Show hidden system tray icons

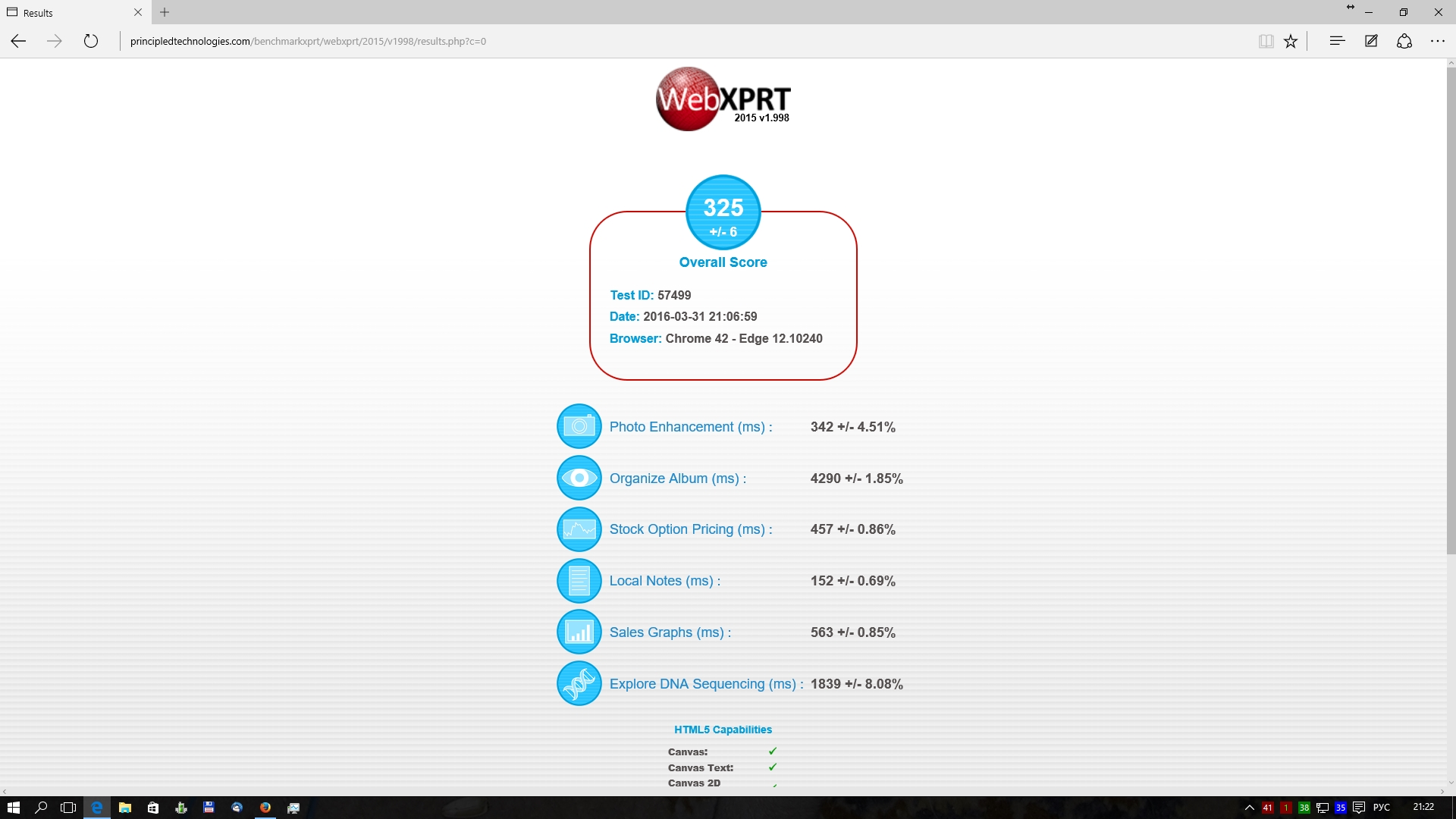pyautogui.click(x=1250, y=808)
